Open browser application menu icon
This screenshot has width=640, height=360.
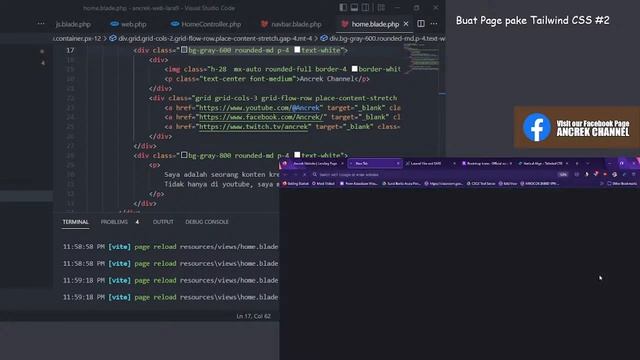click(634, 174)
